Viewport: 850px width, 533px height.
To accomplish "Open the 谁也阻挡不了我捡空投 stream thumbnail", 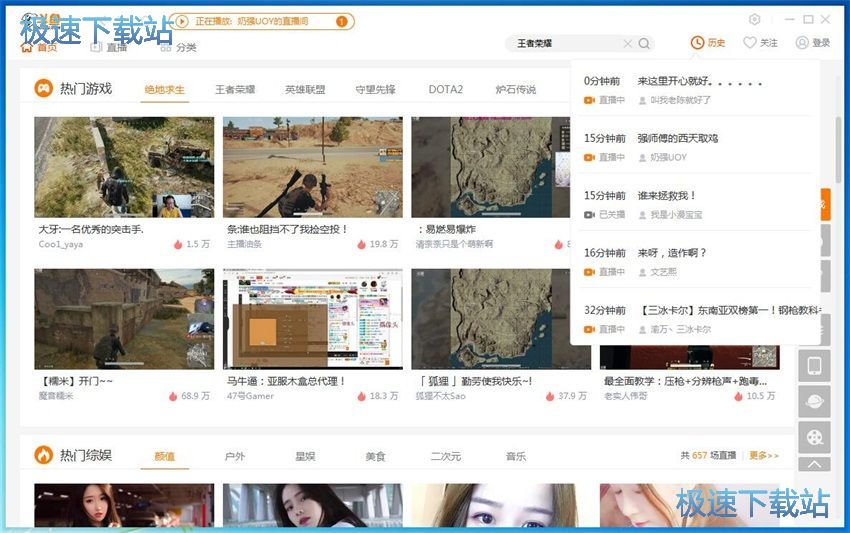I will click(313, 167).
